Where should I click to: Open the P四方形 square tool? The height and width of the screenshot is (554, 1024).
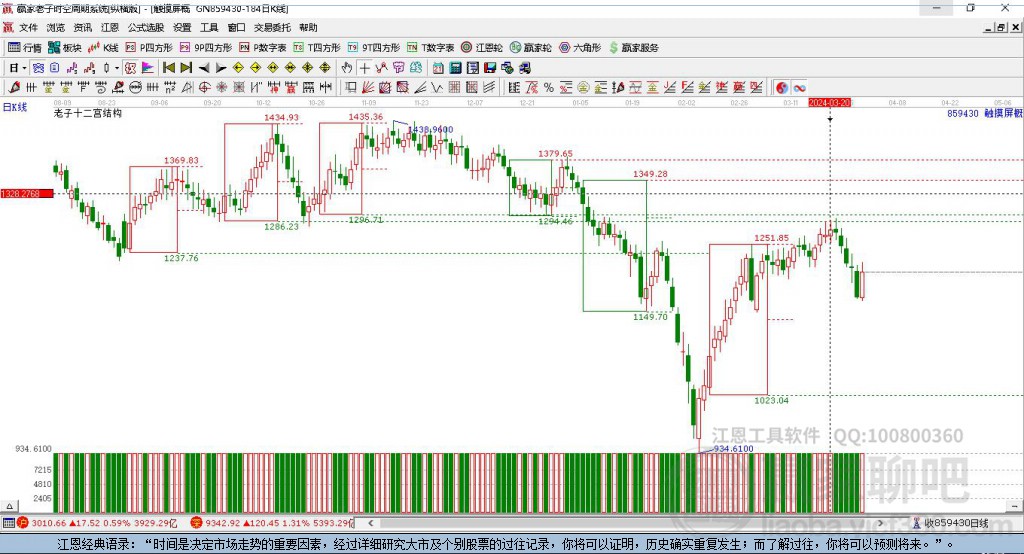(149, 48)
